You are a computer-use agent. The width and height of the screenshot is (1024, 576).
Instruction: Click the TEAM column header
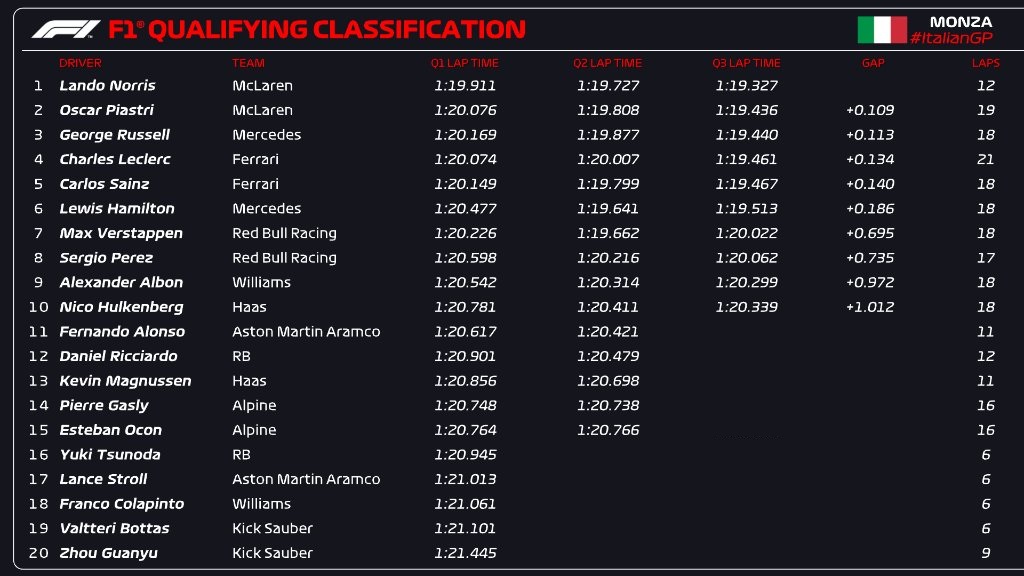click(248, 63)
